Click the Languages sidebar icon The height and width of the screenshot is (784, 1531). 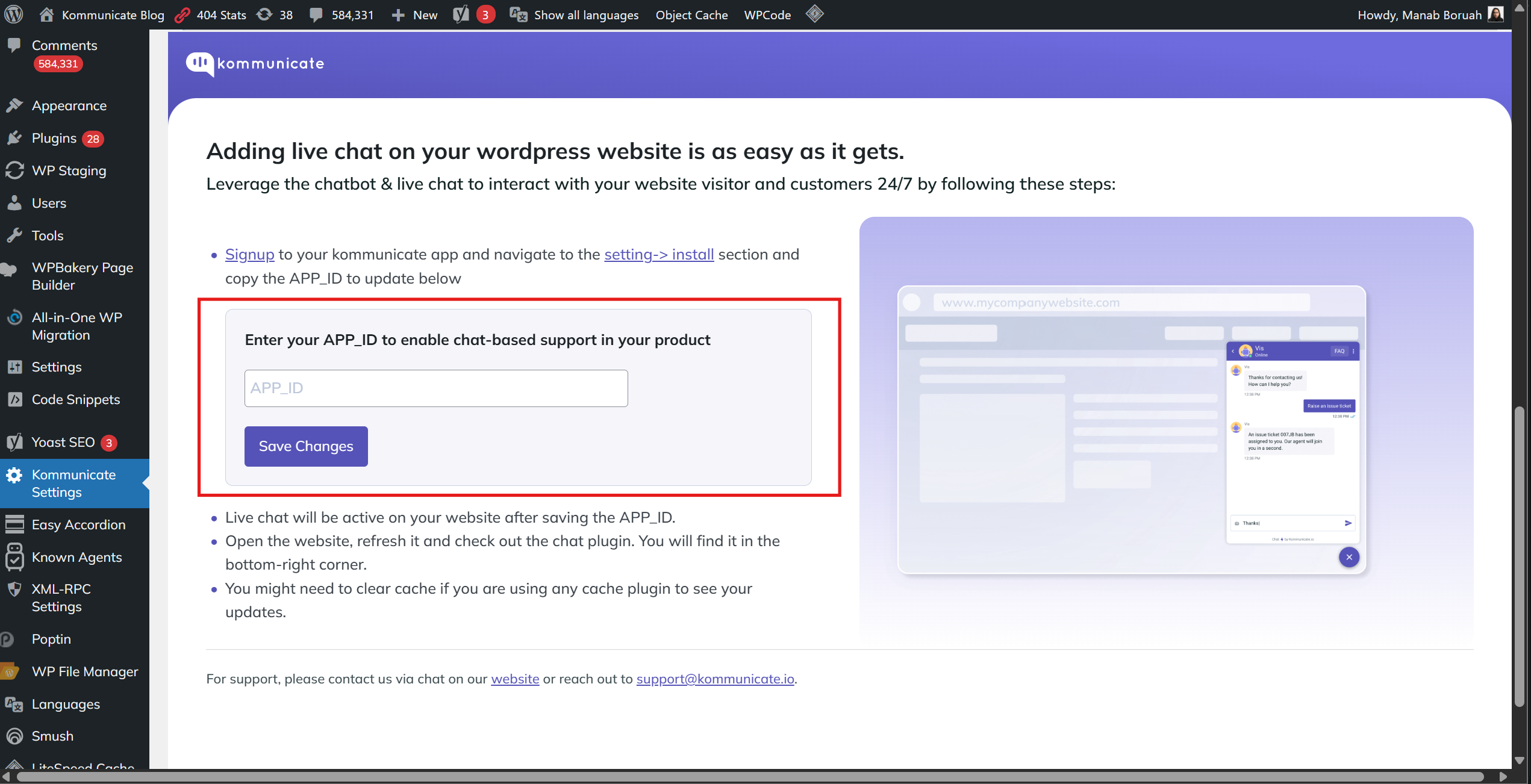[x=14, y=704]
